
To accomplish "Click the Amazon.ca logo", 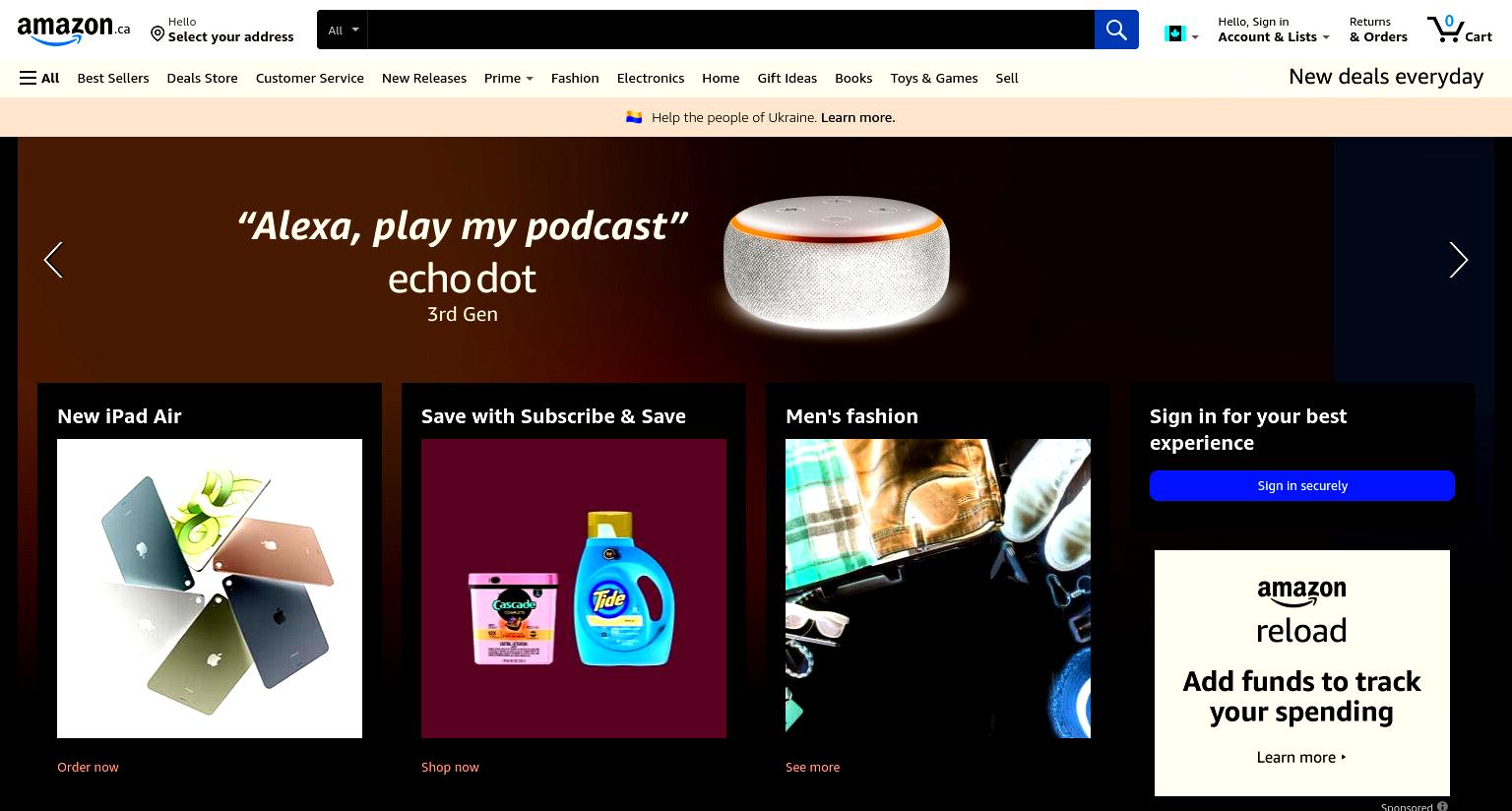I will pyautogui.click(x=74, y=31).
